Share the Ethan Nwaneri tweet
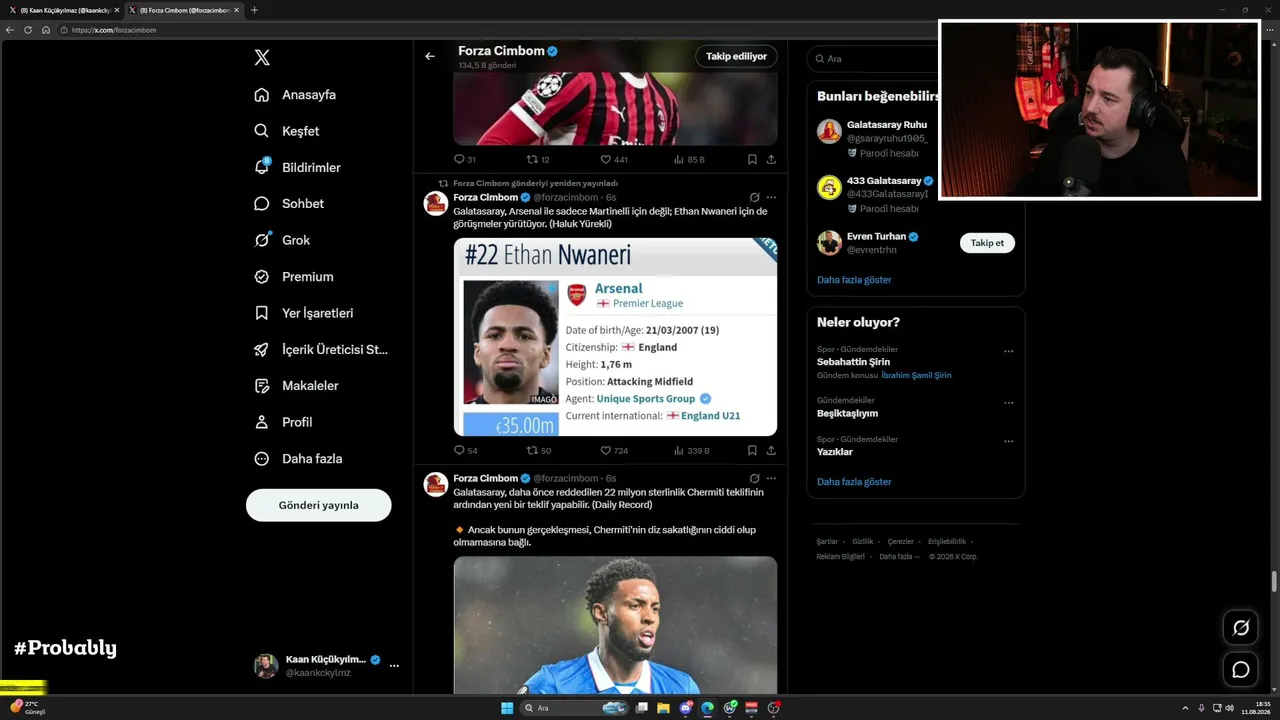This screenshot has width=1280, height=720. point(771,451)
